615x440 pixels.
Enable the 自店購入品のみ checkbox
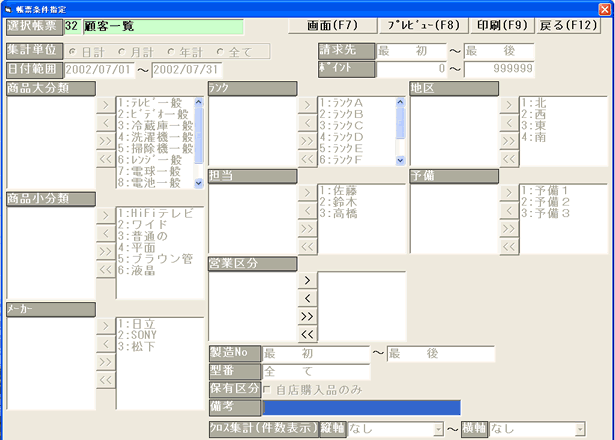coord(268,389)
